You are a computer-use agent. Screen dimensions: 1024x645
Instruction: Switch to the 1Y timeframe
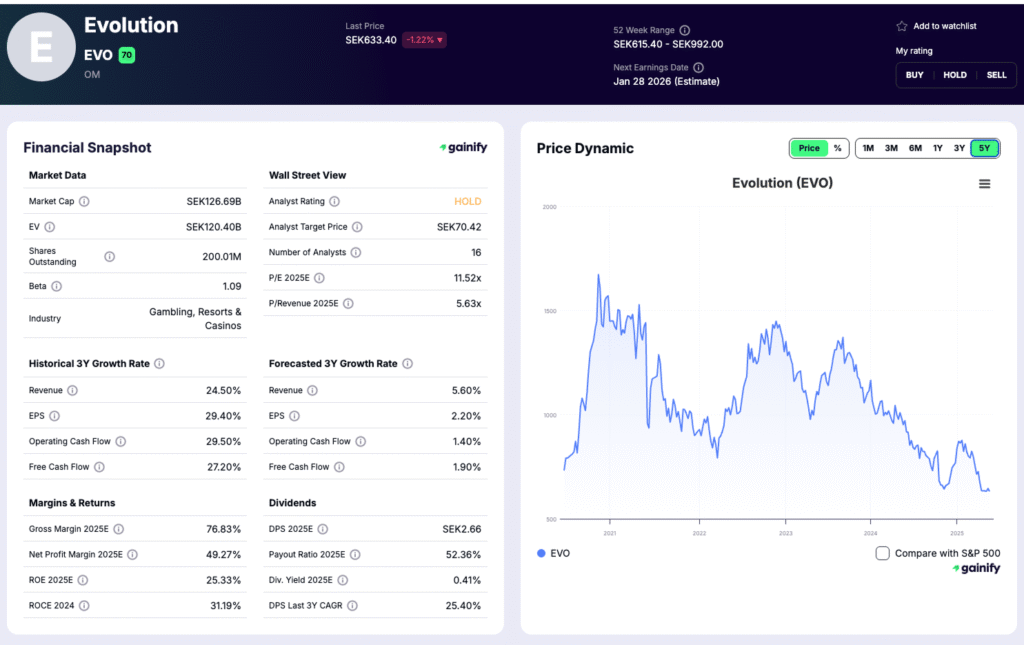pos(937,147)
